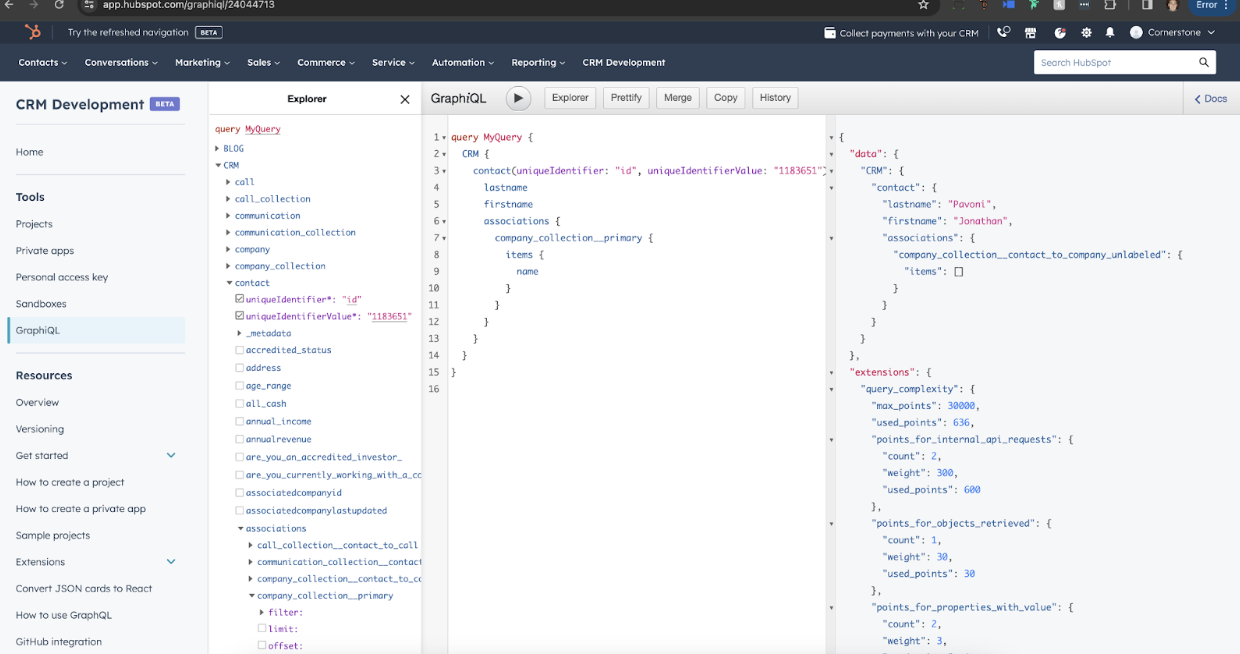This screenshot has height=654, width=1240.
Task: Expand the _metadata node
Action: point(240,333)
